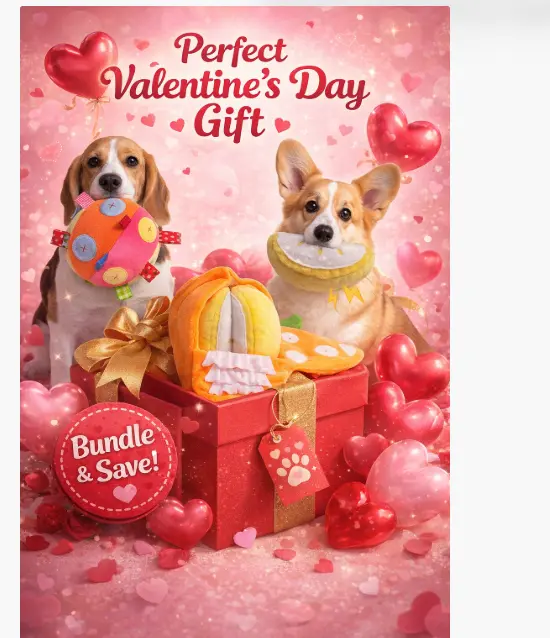
Task: Click the heart balloon above the corgi's ear
Action: pos(404,136)
